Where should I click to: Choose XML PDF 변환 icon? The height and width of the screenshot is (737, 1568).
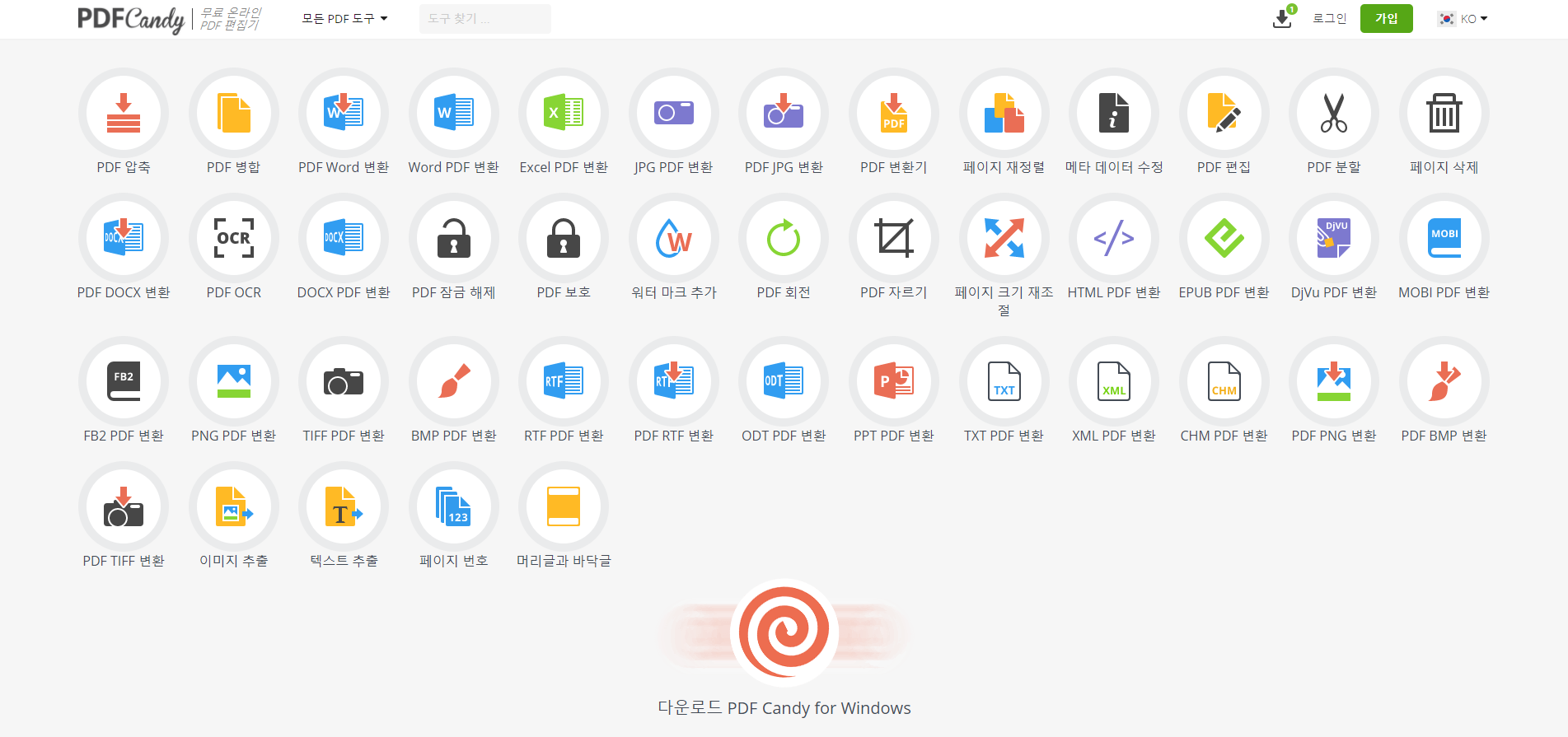click(x=1114, y=381)
